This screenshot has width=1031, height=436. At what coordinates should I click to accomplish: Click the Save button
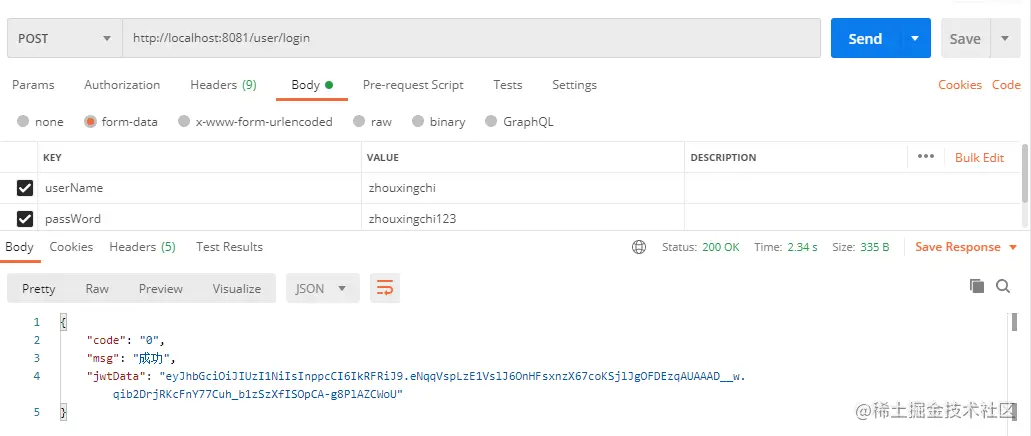(x=965, y=39)
